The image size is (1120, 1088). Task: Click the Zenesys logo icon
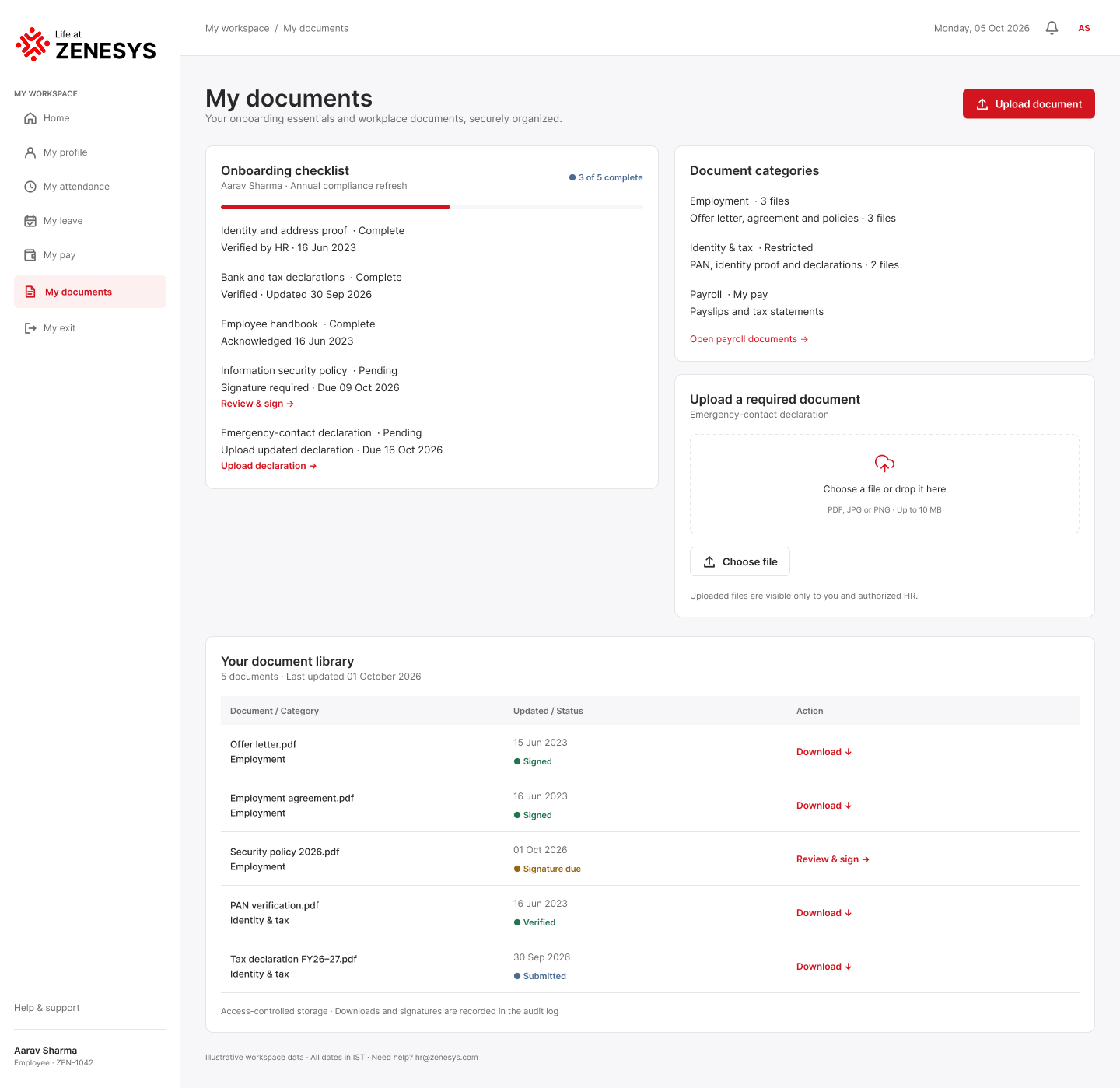coord(33,44)
